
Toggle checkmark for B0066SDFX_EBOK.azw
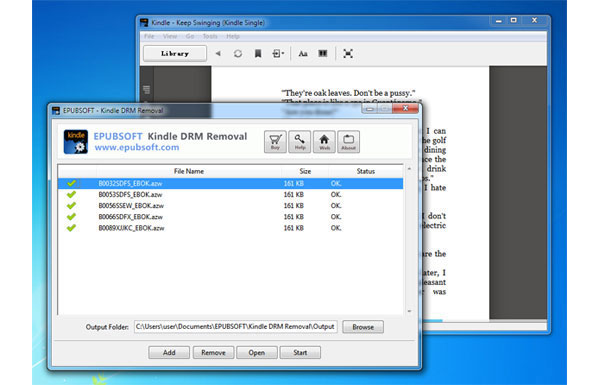pyautogui.click(x=71, y=217)
